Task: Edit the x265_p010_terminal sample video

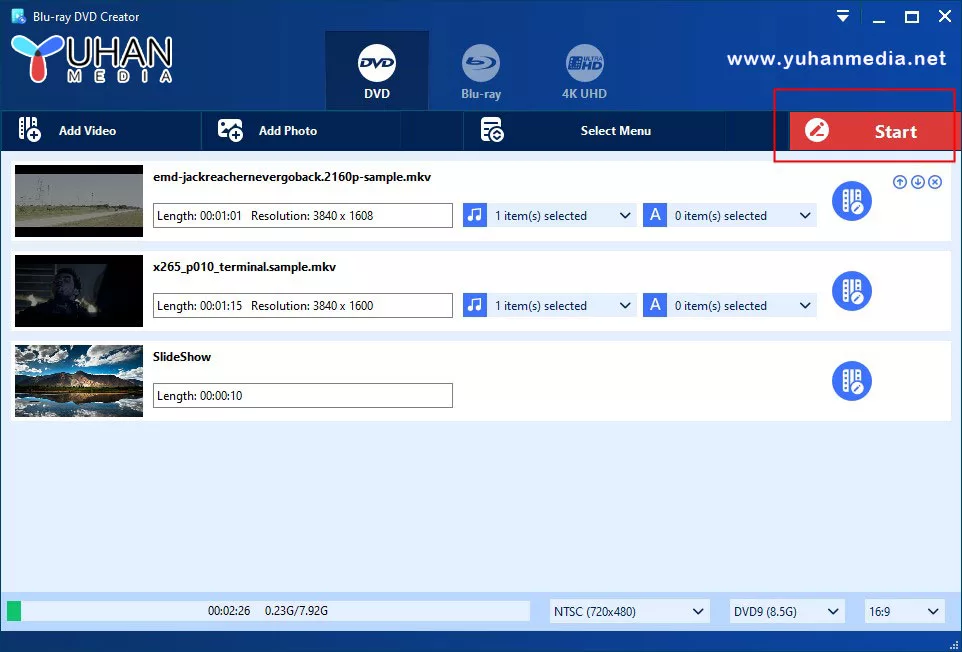Action: click(851, 291)
